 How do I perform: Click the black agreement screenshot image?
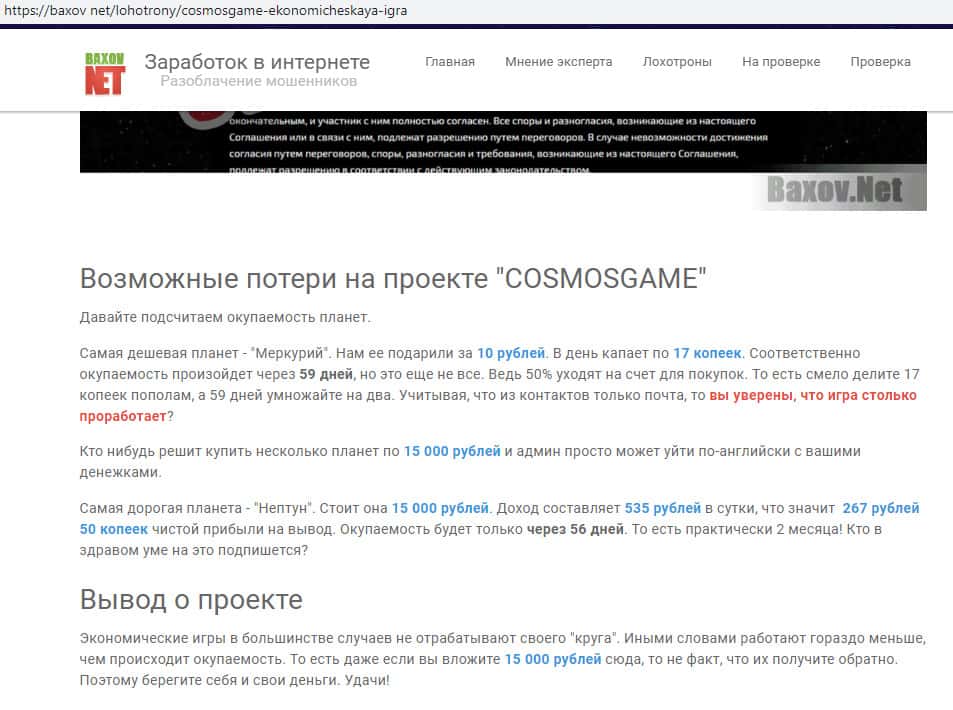coord(503,160)
